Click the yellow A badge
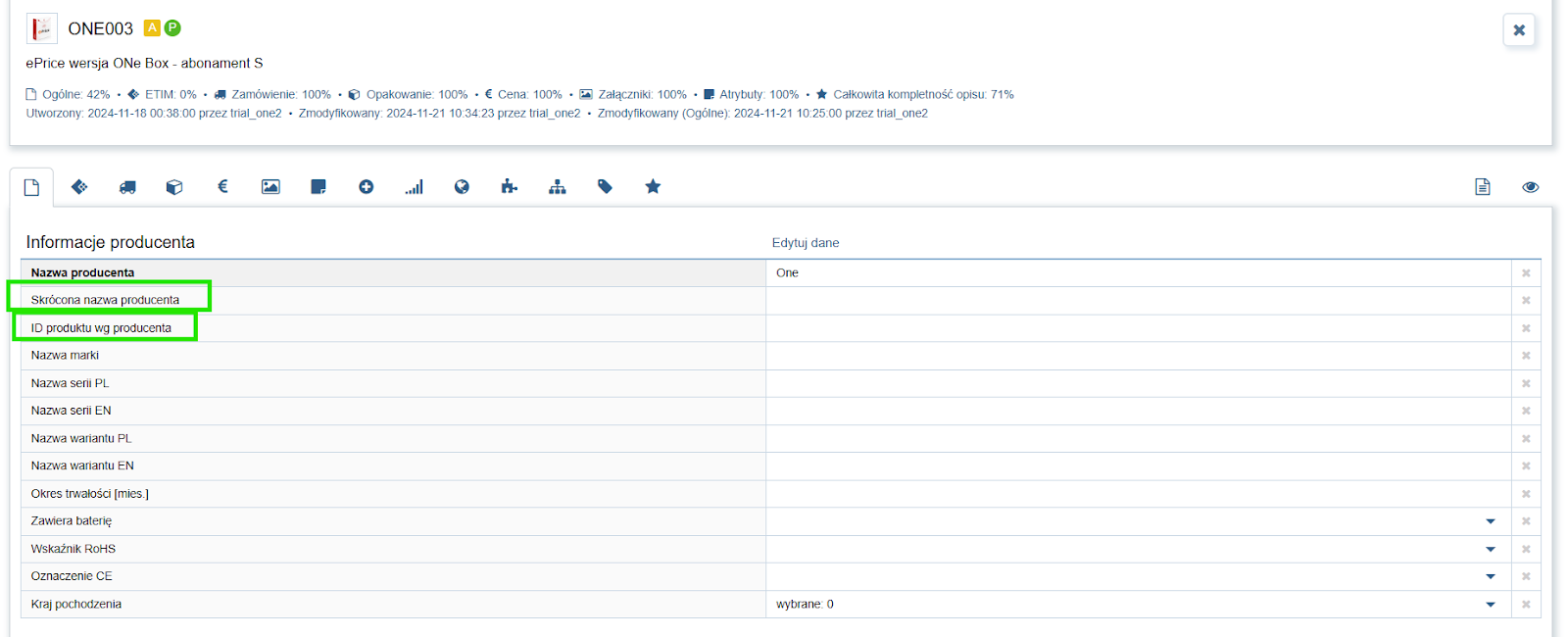 click(x=152, y=27)
